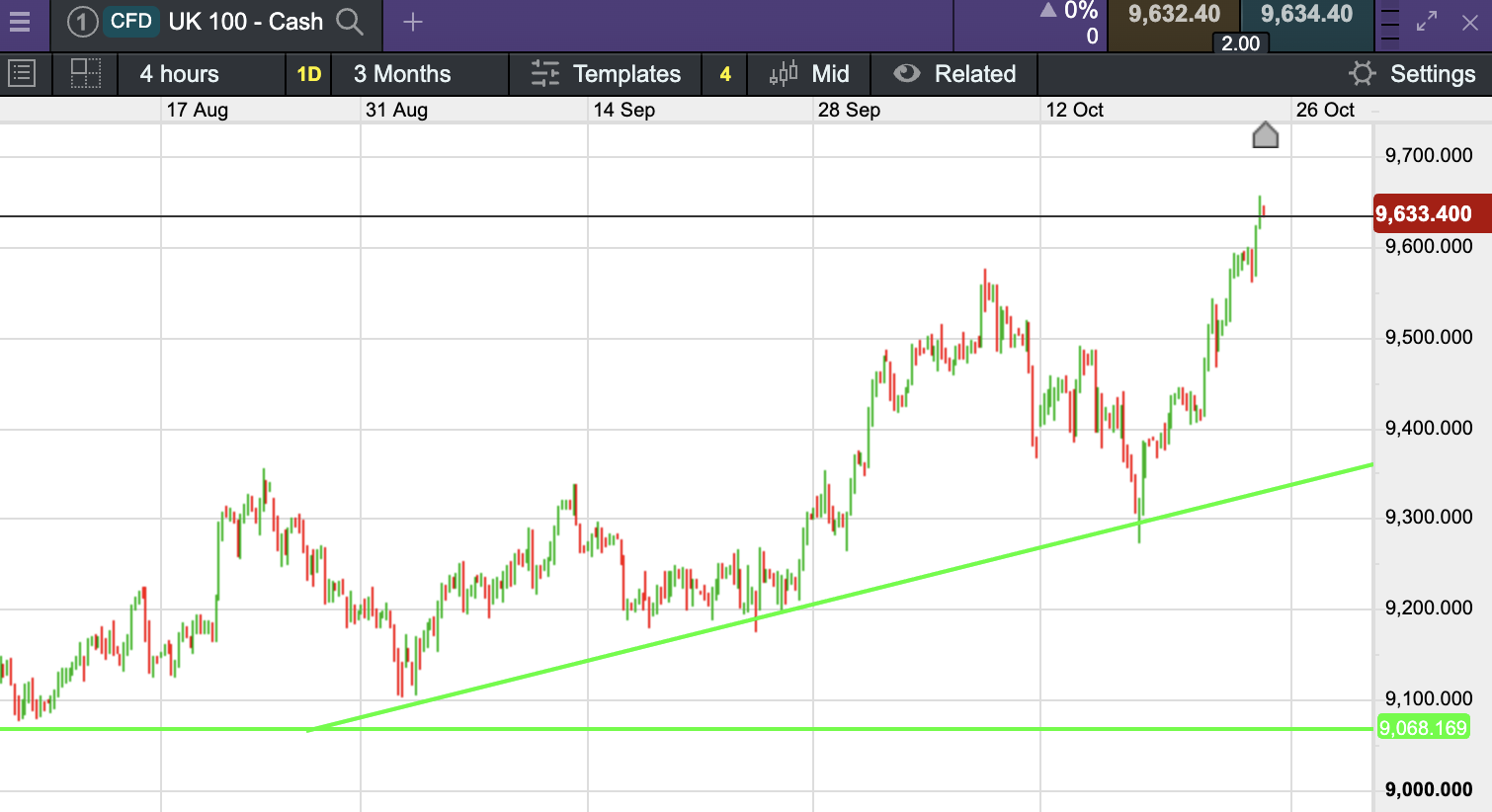Select the green 9,068.169 level label

pos(1423,728)
